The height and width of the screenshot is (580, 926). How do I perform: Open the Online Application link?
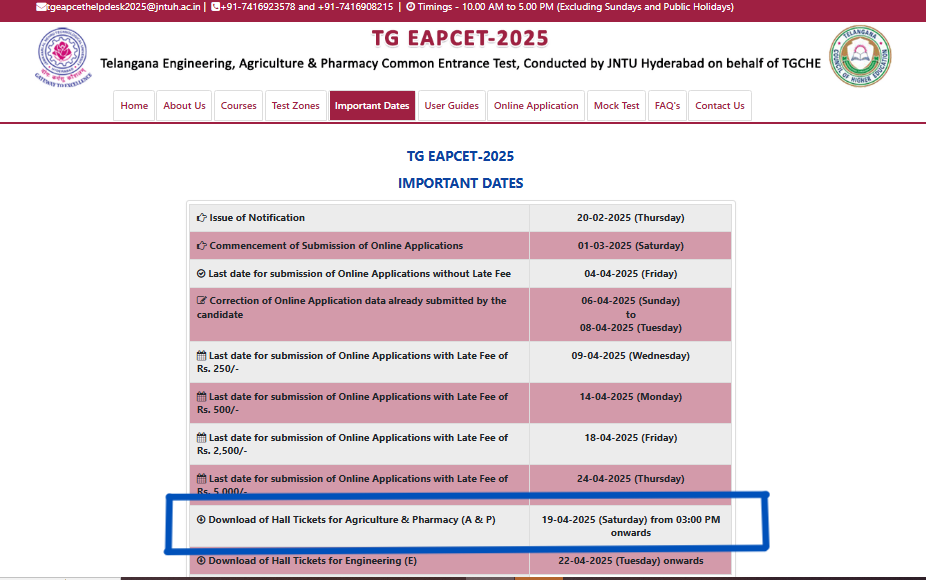535,105
